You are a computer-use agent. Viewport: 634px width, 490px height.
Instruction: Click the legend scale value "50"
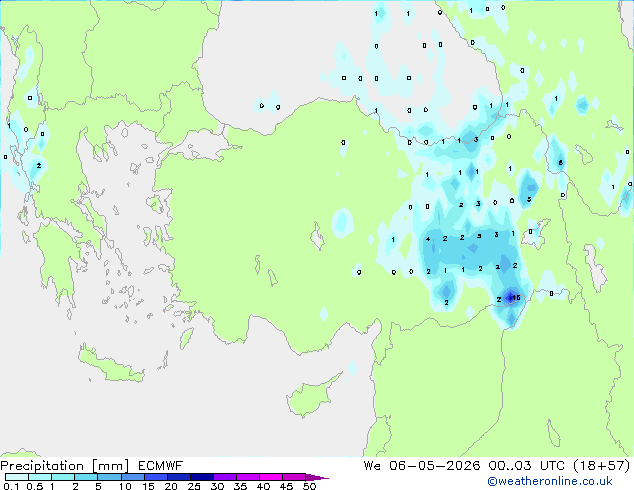310,486
